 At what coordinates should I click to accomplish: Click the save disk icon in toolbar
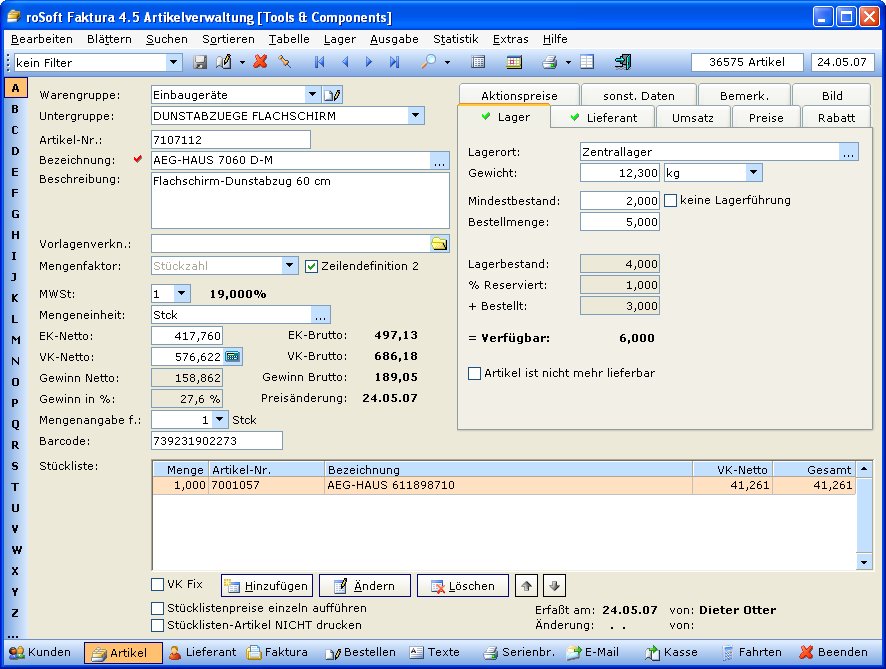[x=200, y=62]
